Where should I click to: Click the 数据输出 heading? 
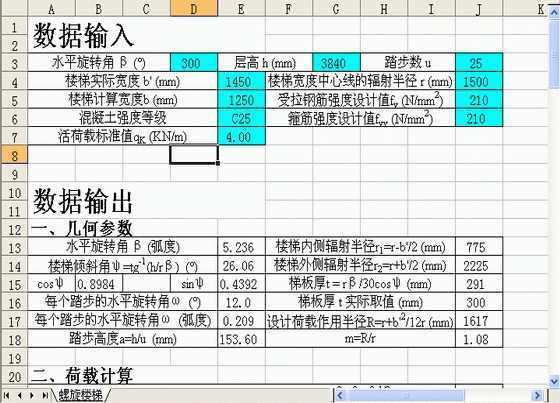coord(83,201)
